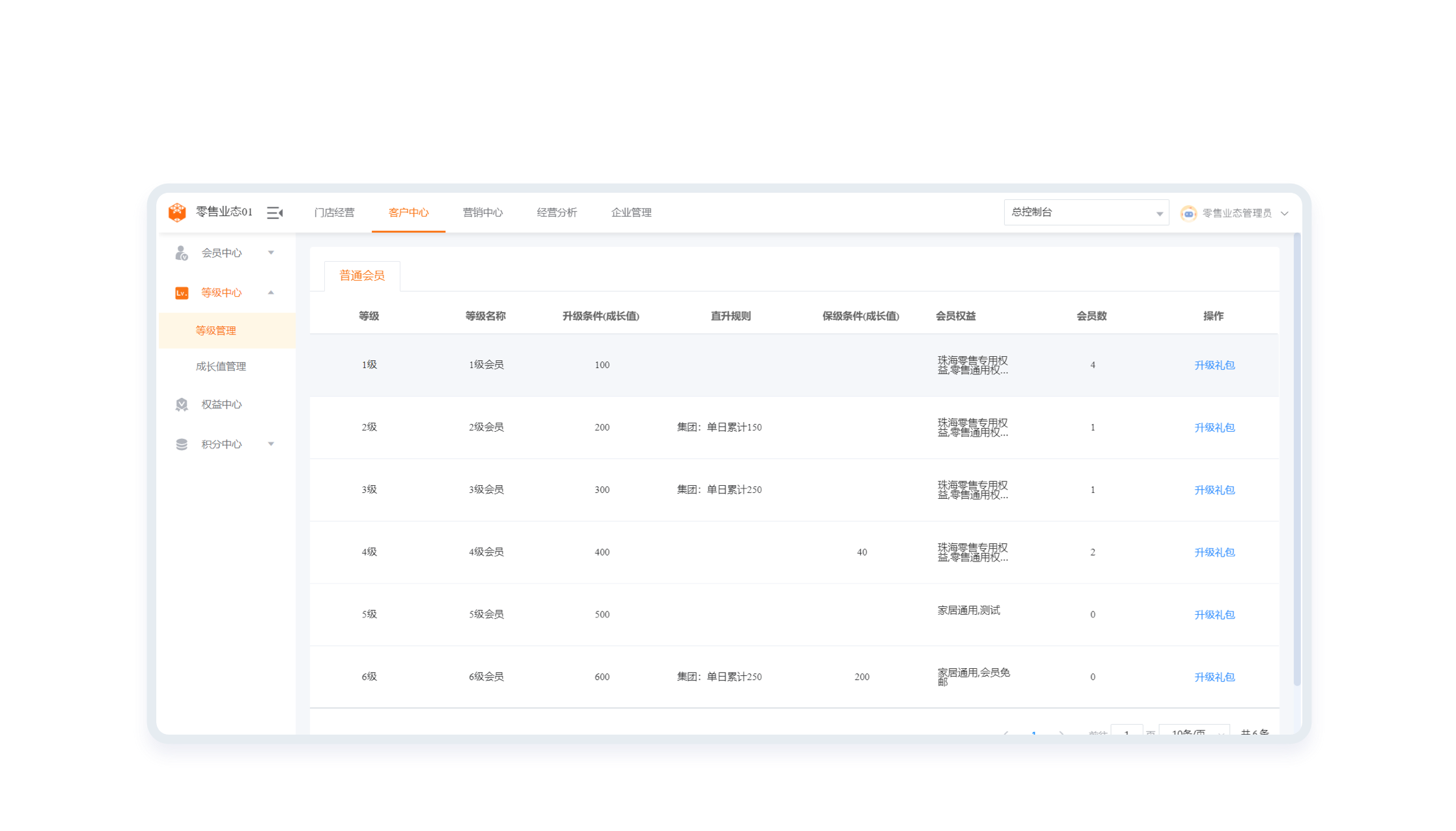Click the 会员权益 column header
The width and height of the screenshot is (1456, 831).
(x=956, y=316)
